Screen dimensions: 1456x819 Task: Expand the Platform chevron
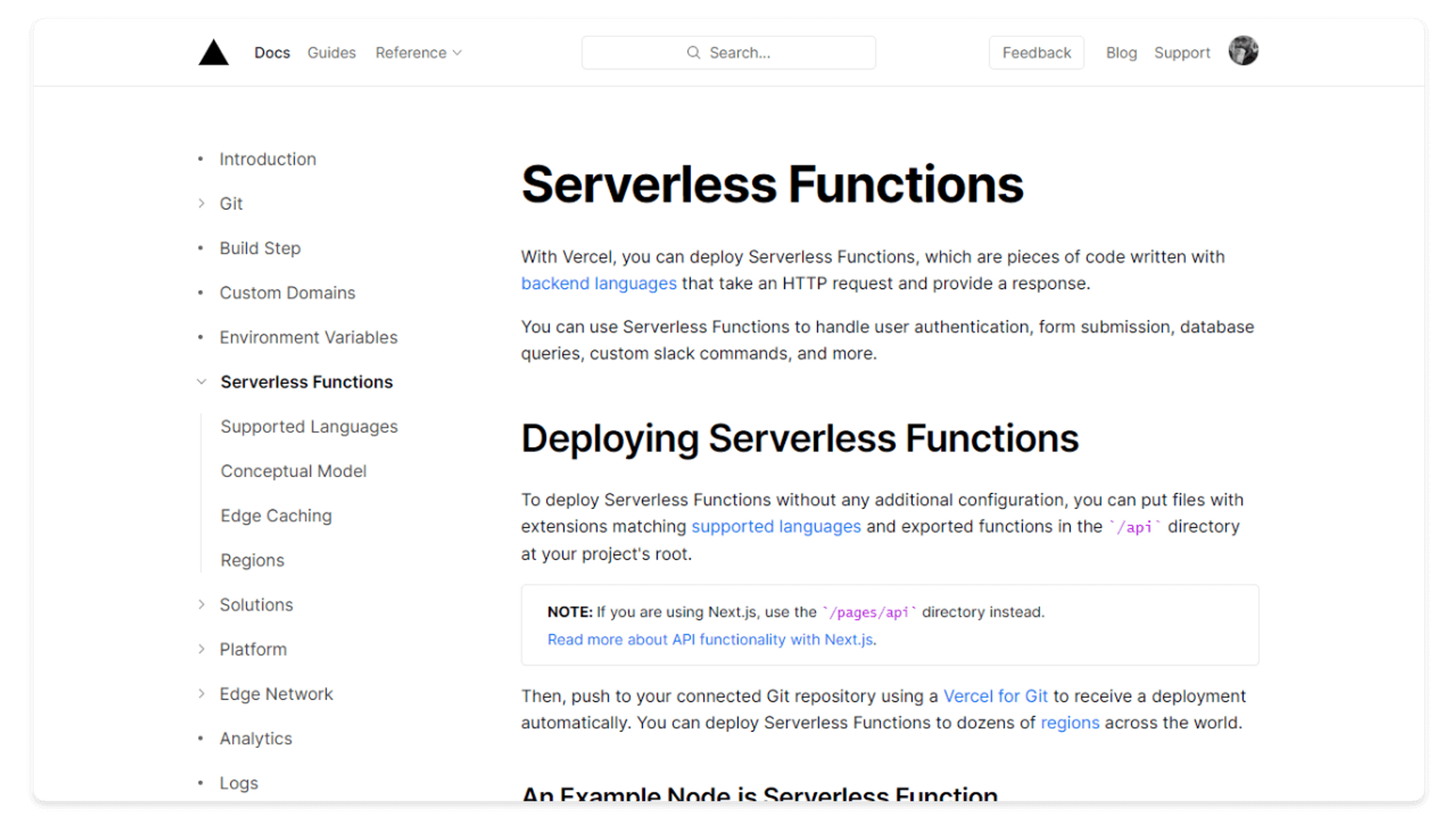click(201, 649)
